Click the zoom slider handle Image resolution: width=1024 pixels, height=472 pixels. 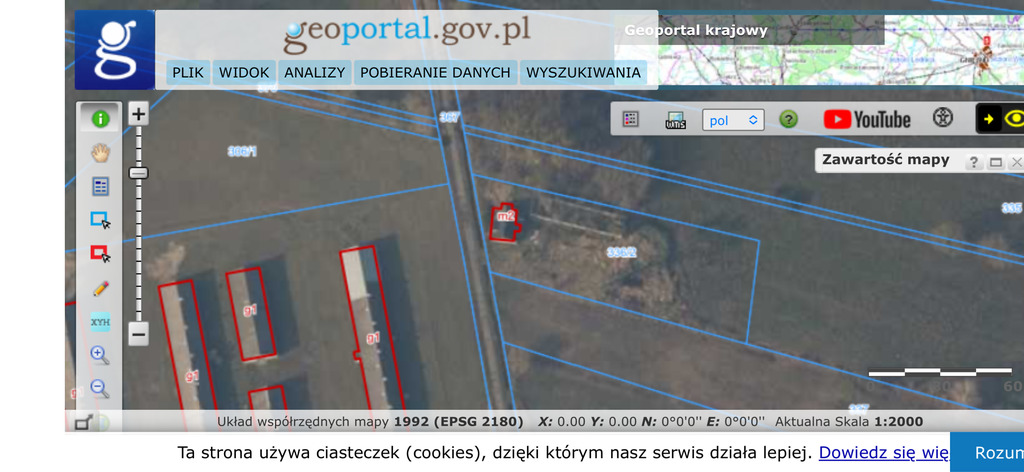click(x=139, y=173)
